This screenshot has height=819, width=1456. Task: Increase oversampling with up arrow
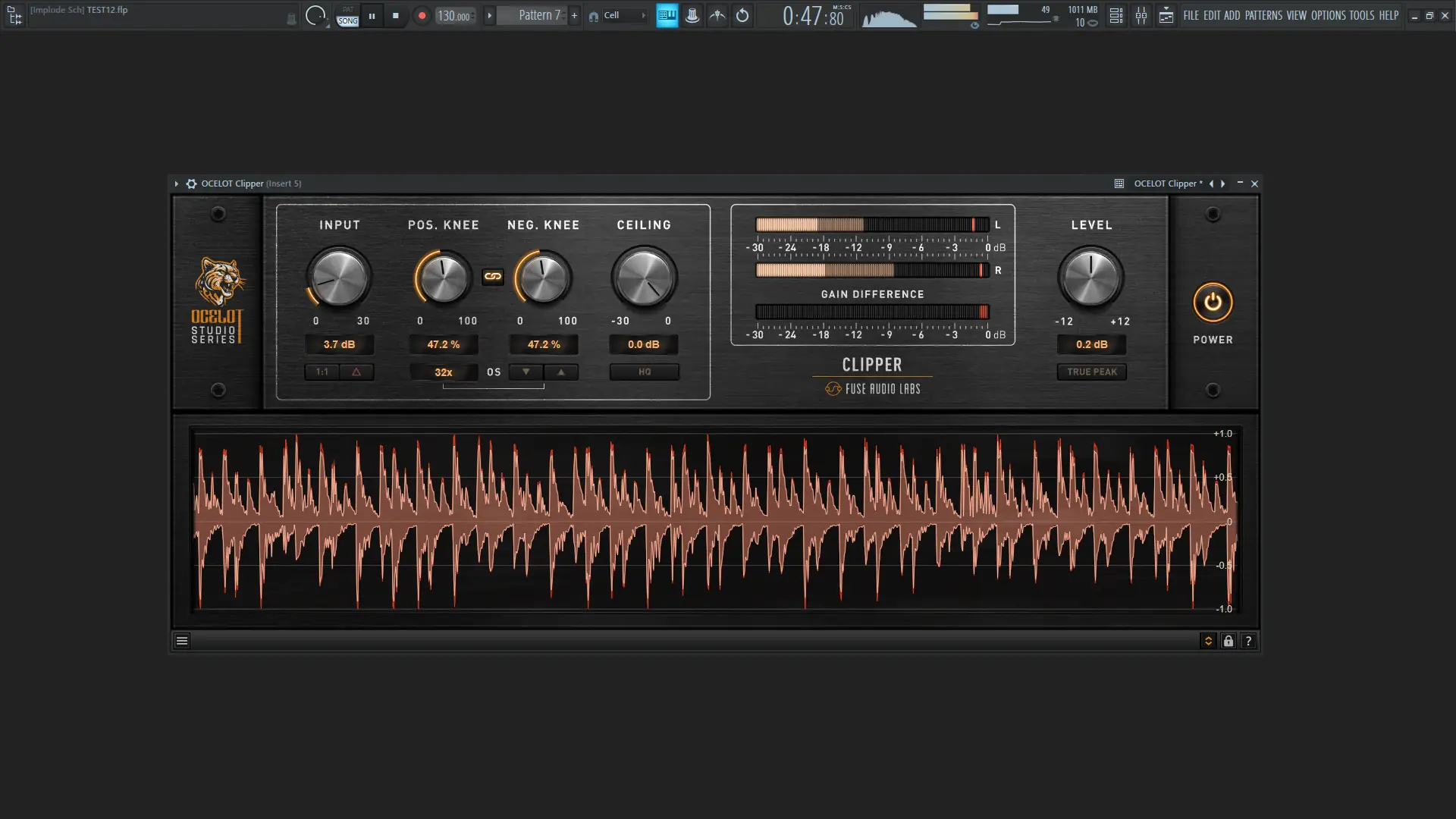(561, 372)
